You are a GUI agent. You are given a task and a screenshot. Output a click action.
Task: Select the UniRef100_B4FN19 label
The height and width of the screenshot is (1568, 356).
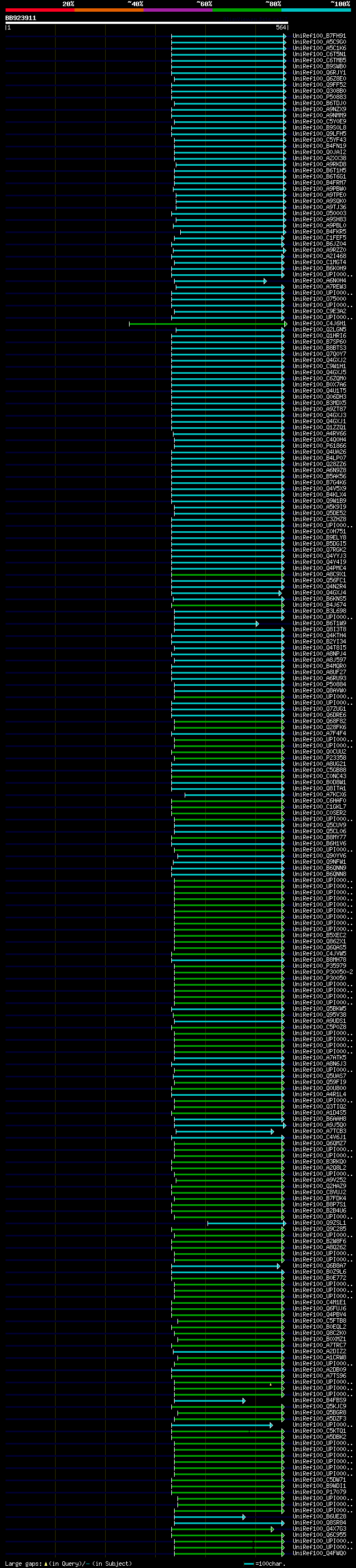coord(319,147)
